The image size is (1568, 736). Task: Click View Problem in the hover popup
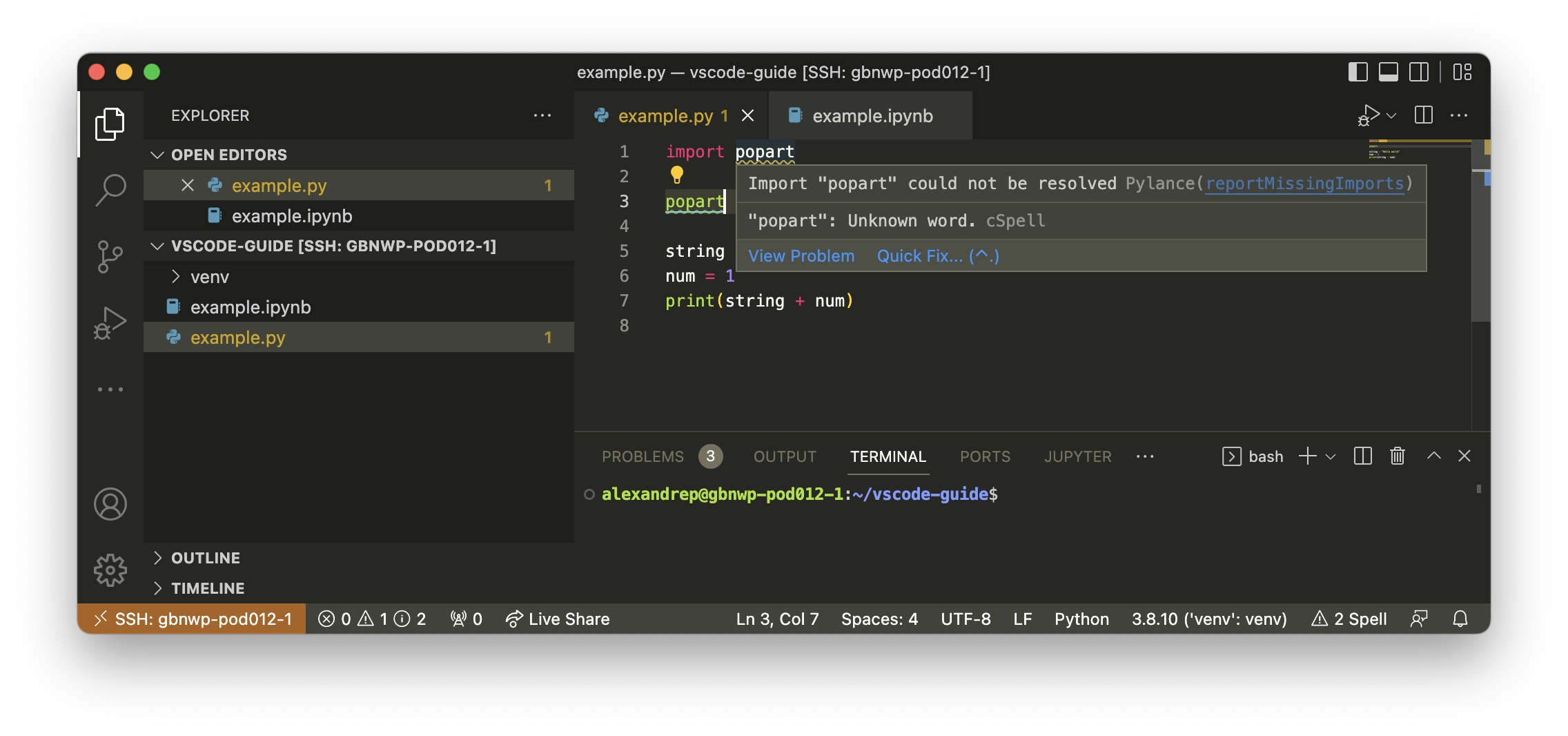(801, 256)
